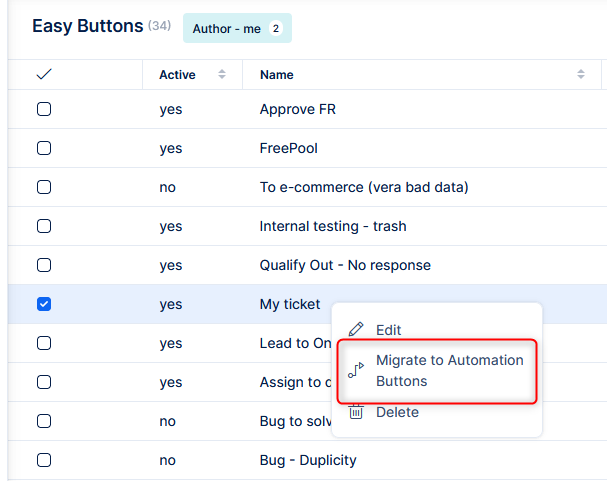Check the Approve FR row checkbox
This screenshot has height=481, width=607.
[x=44, y=109]
